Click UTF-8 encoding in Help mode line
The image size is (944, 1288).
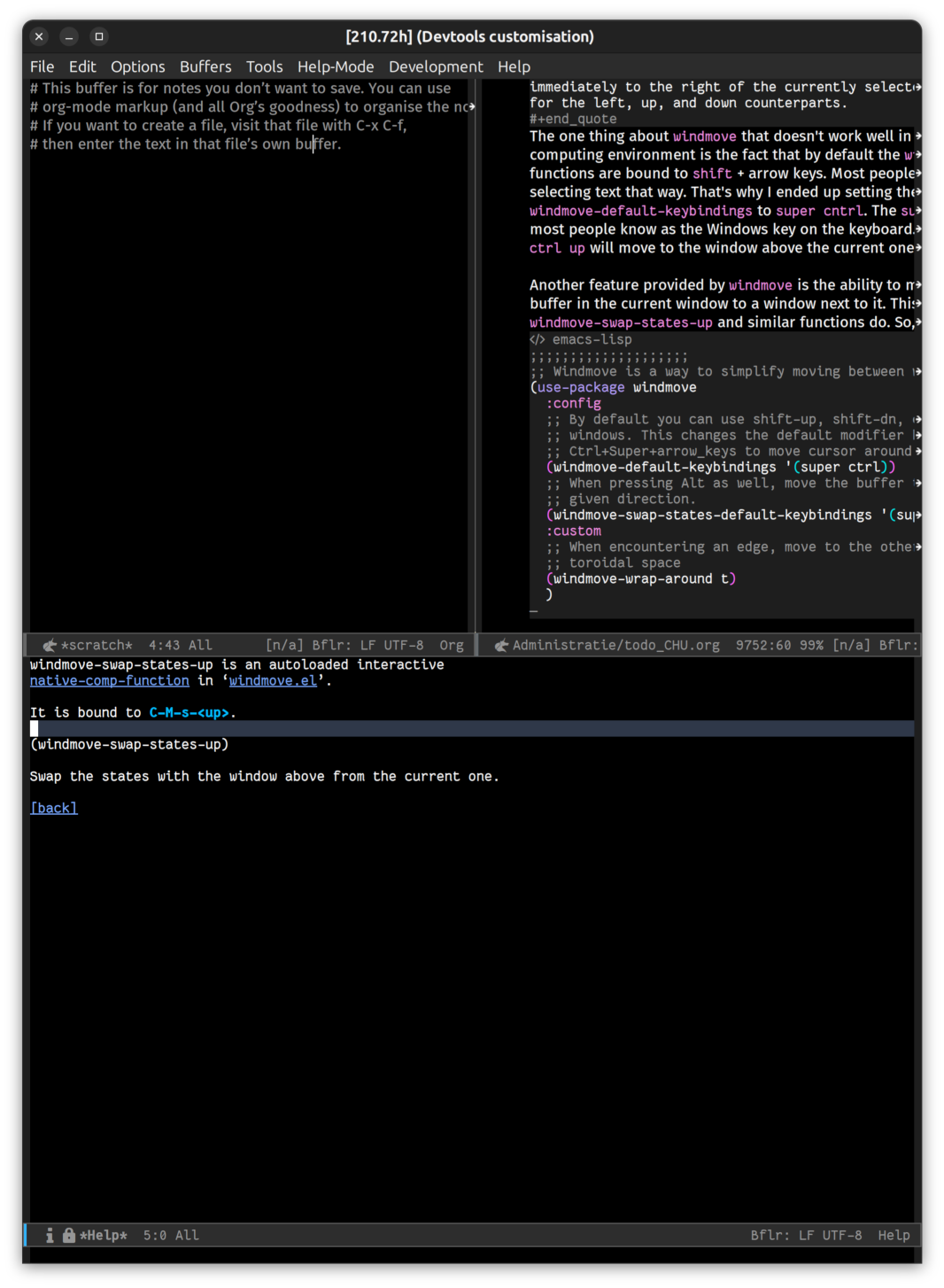[x=842, y=1236]
